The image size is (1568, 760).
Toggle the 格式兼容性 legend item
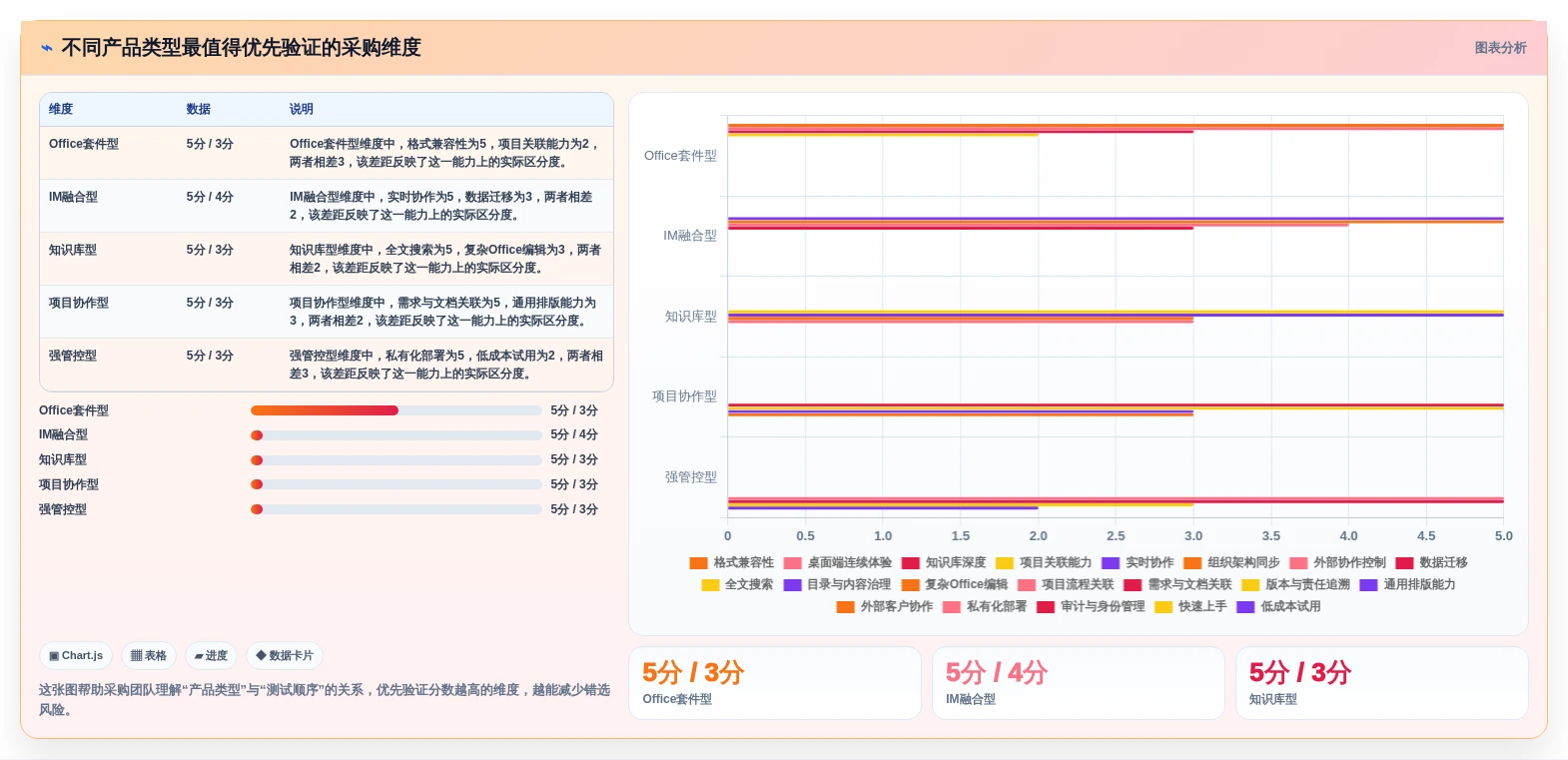(x=731, y=563)
